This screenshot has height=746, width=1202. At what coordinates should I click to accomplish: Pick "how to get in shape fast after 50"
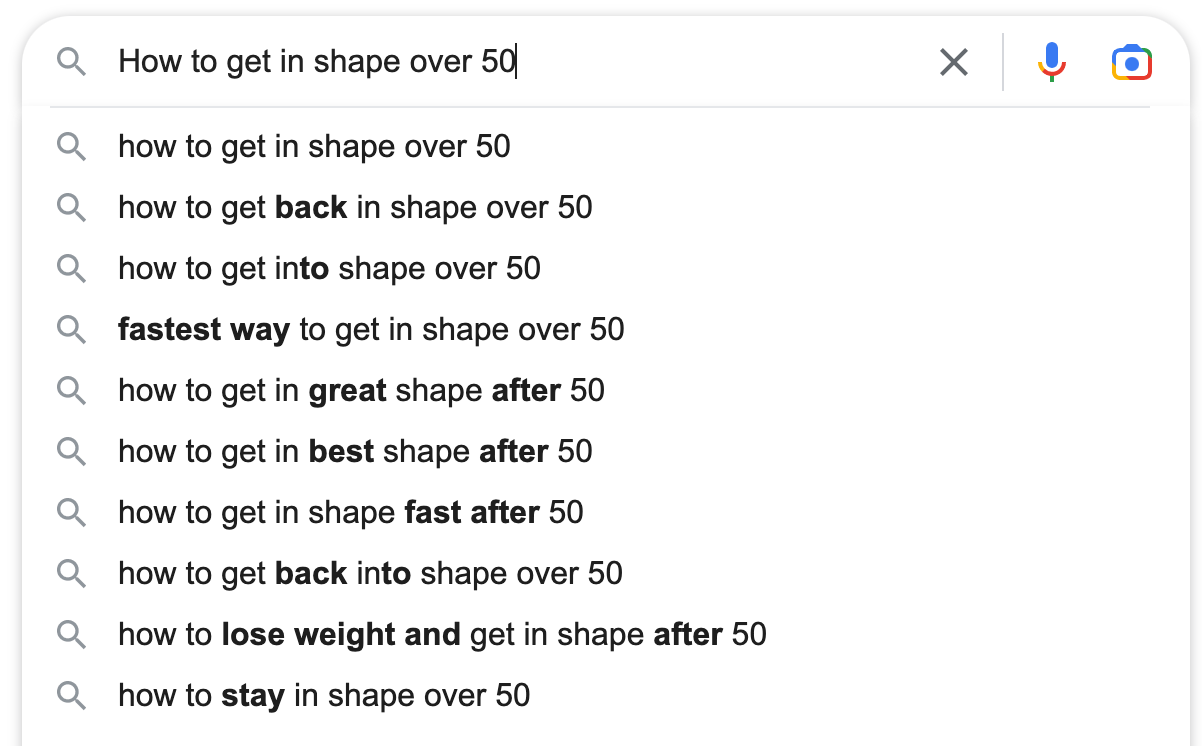350,512
